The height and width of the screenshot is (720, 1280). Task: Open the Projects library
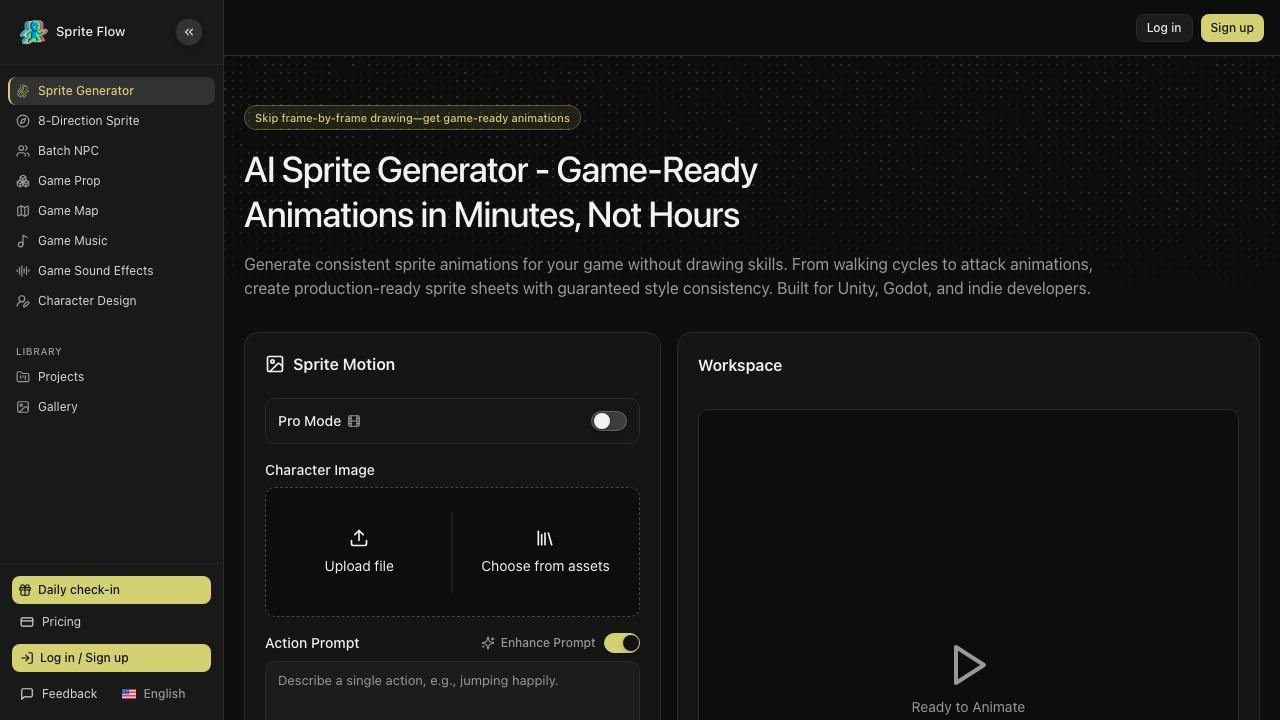click(x=111, y=377)
